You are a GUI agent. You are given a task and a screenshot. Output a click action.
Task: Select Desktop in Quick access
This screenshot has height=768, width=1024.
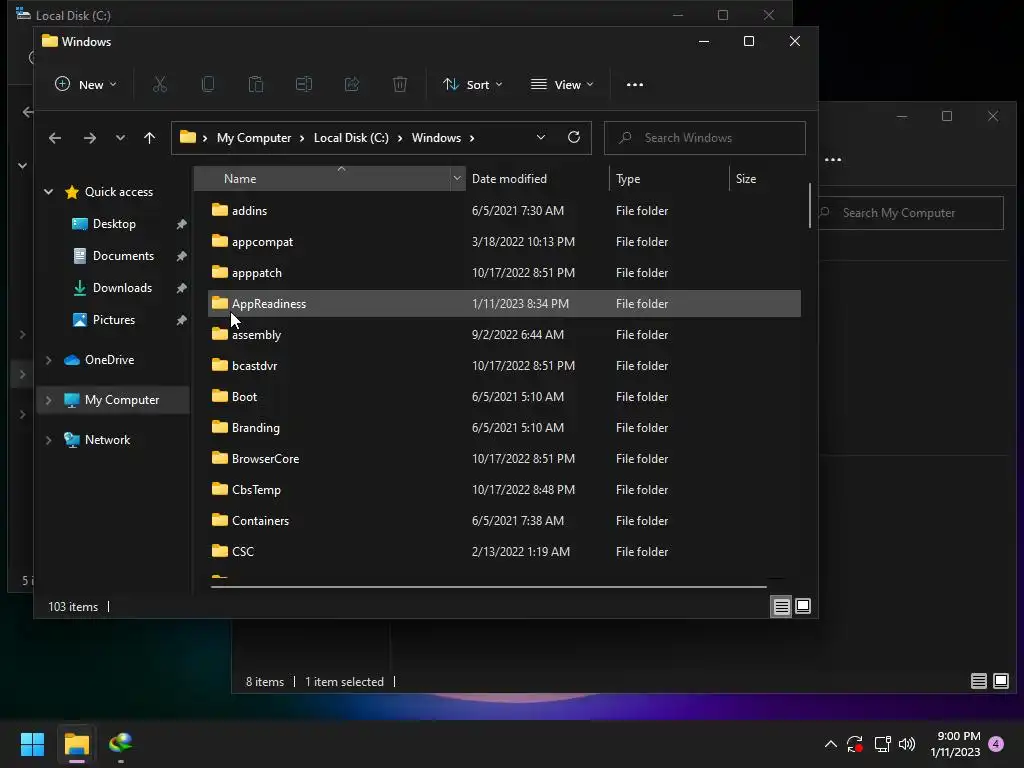coord(115,224)
